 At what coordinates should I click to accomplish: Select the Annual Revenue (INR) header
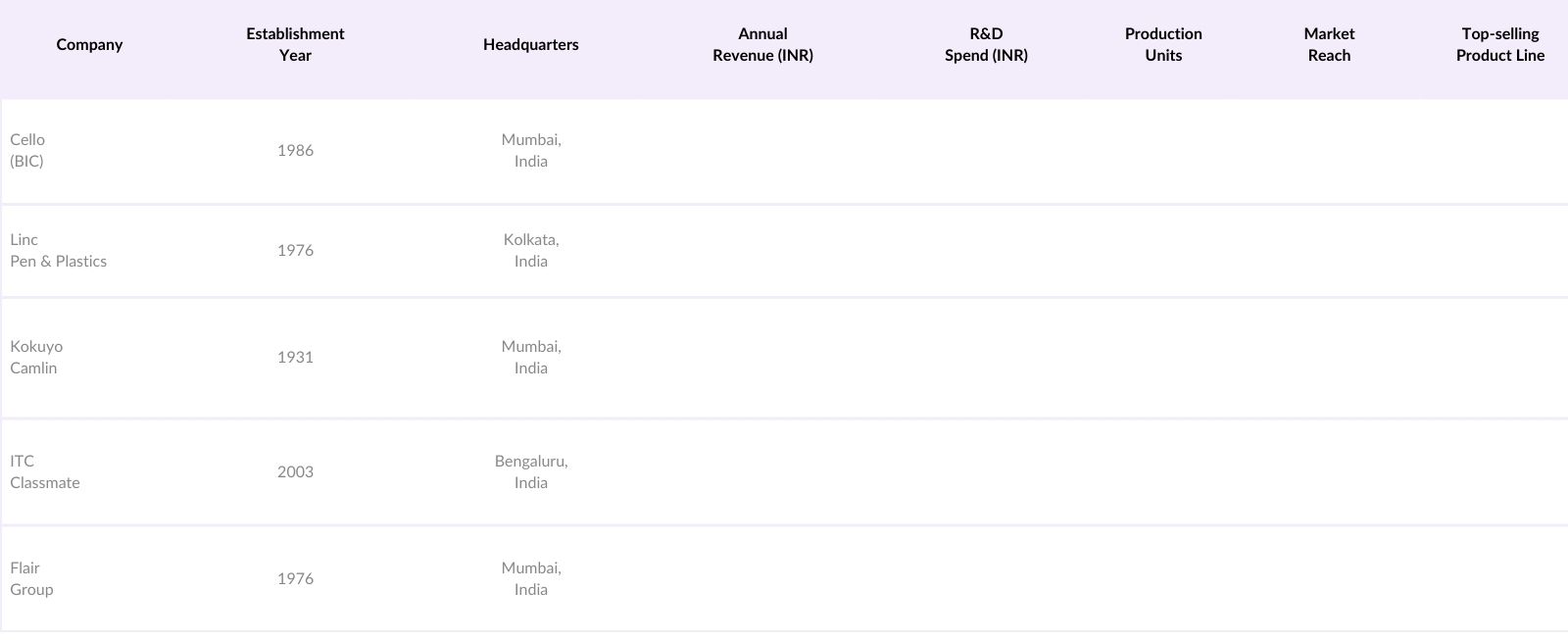coord(762,45)
